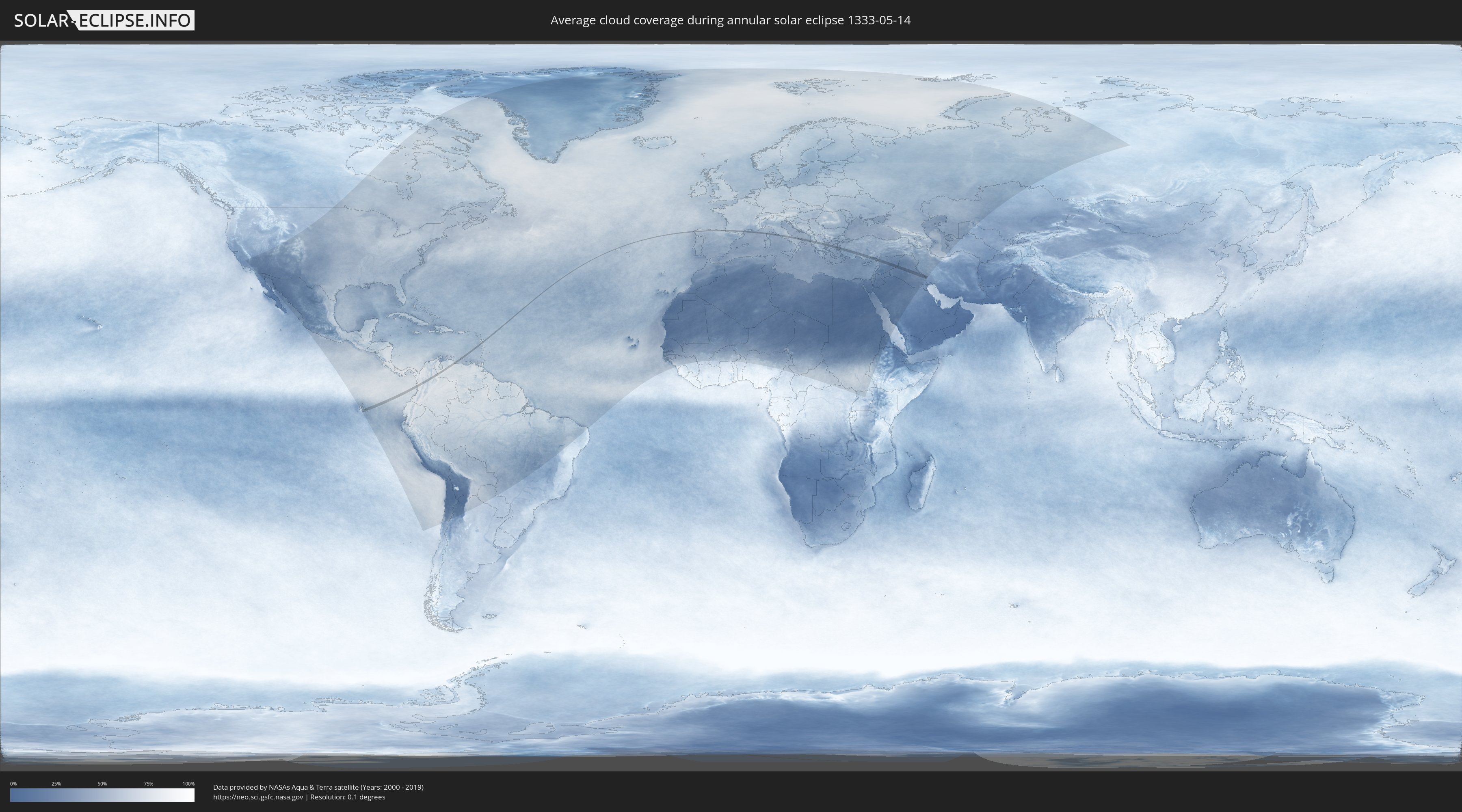Click the 25% legend label
The height and width of the screenshot is (812, 1462).
pyautogui.click(x=56, y=784)
